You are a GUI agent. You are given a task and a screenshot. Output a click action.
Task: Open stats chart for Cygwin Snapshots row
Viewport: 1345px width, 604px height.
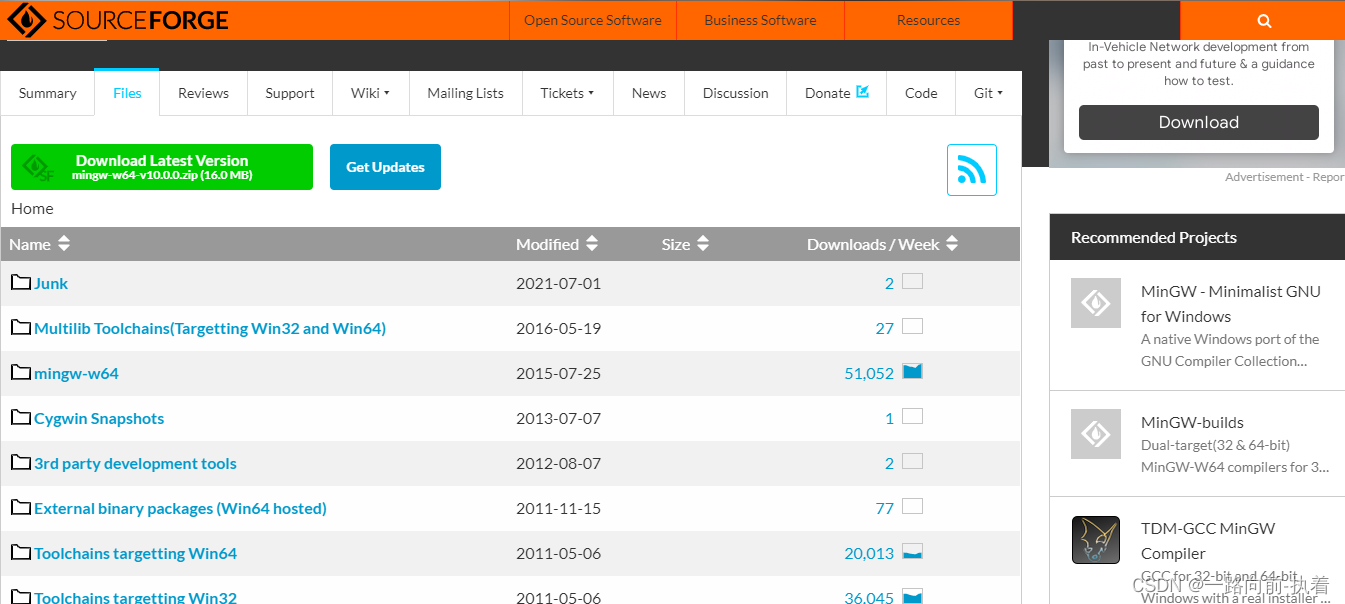point(912,416)
